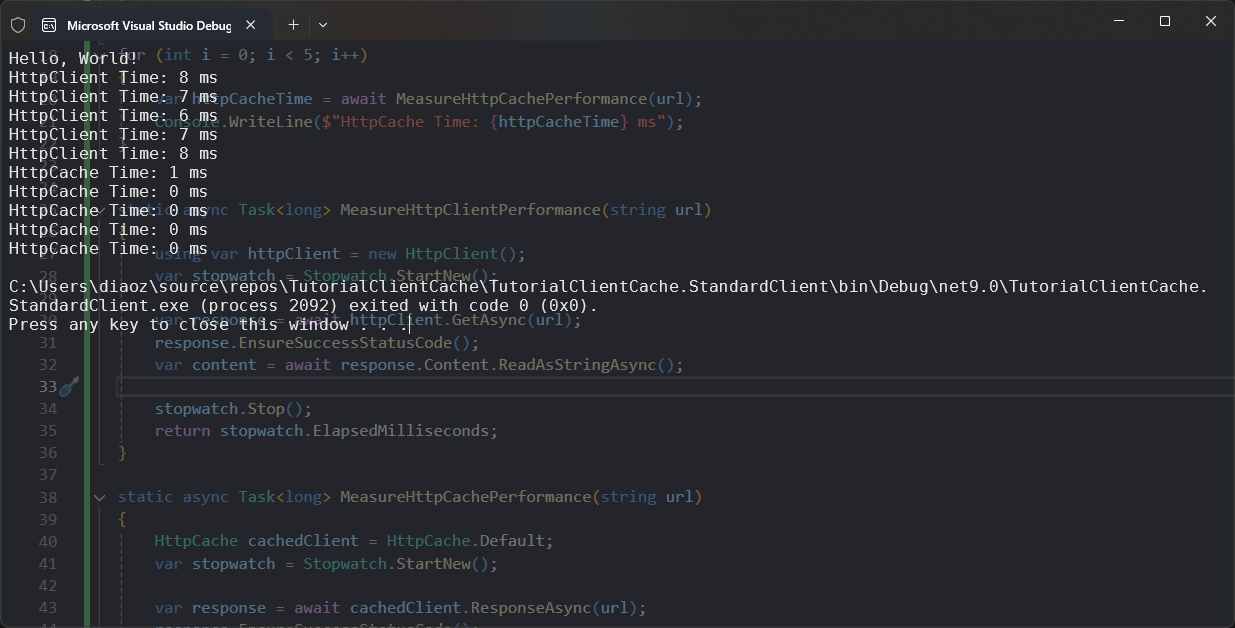Click the "stopwatch.Stop();" code line
This screenshot has width=1235, height=628.
233,409
